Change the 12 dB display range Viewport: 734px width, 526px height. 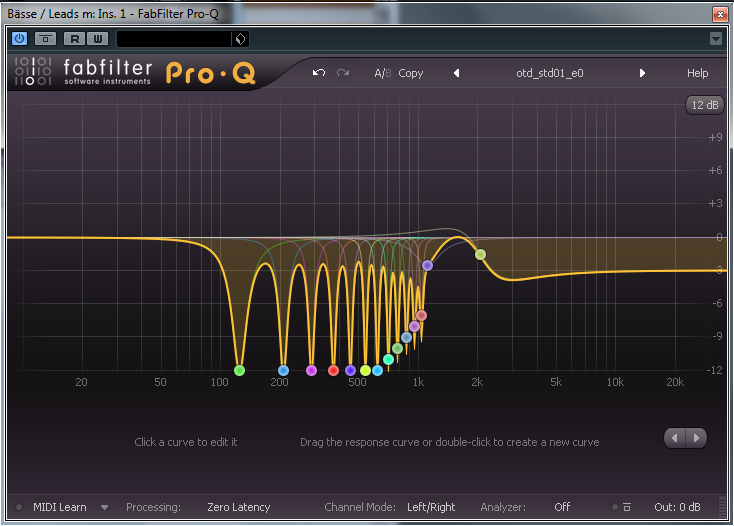(705, 105)
